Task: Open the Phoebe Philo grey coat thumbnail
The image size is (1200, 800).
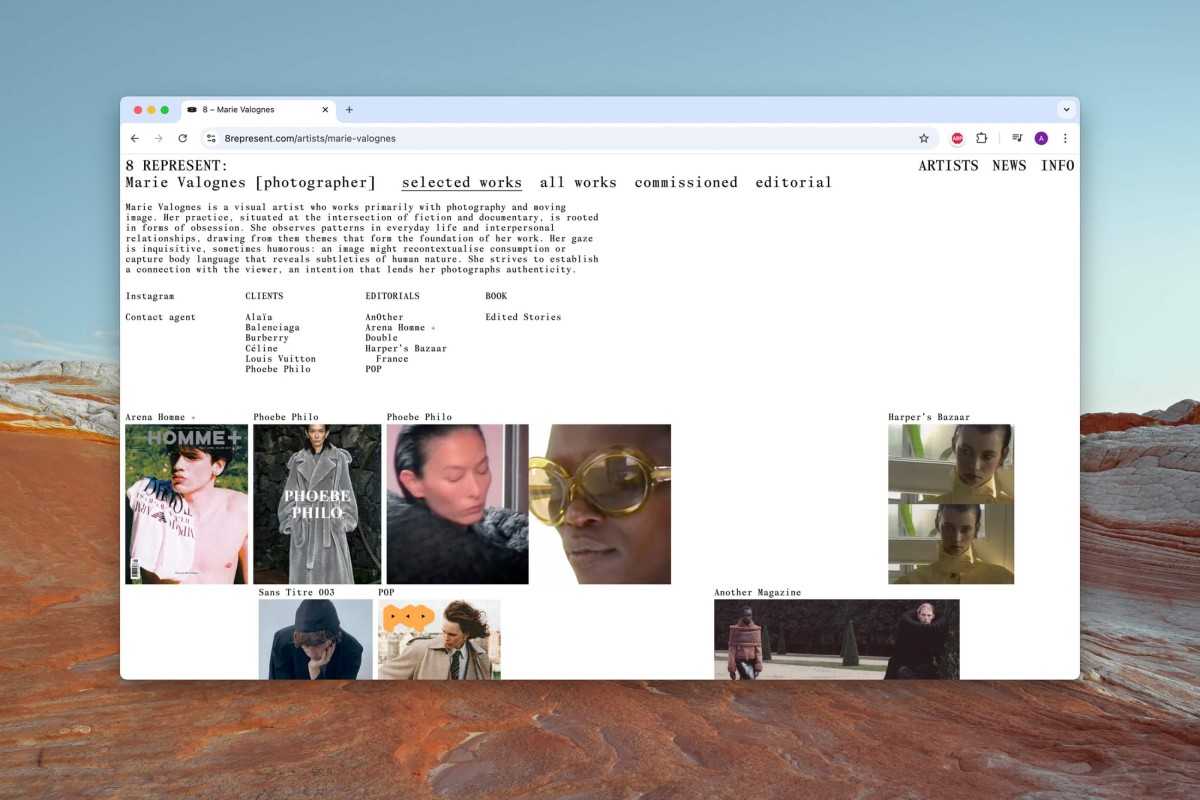Action: pyautogui.click(x=317, y=504)
